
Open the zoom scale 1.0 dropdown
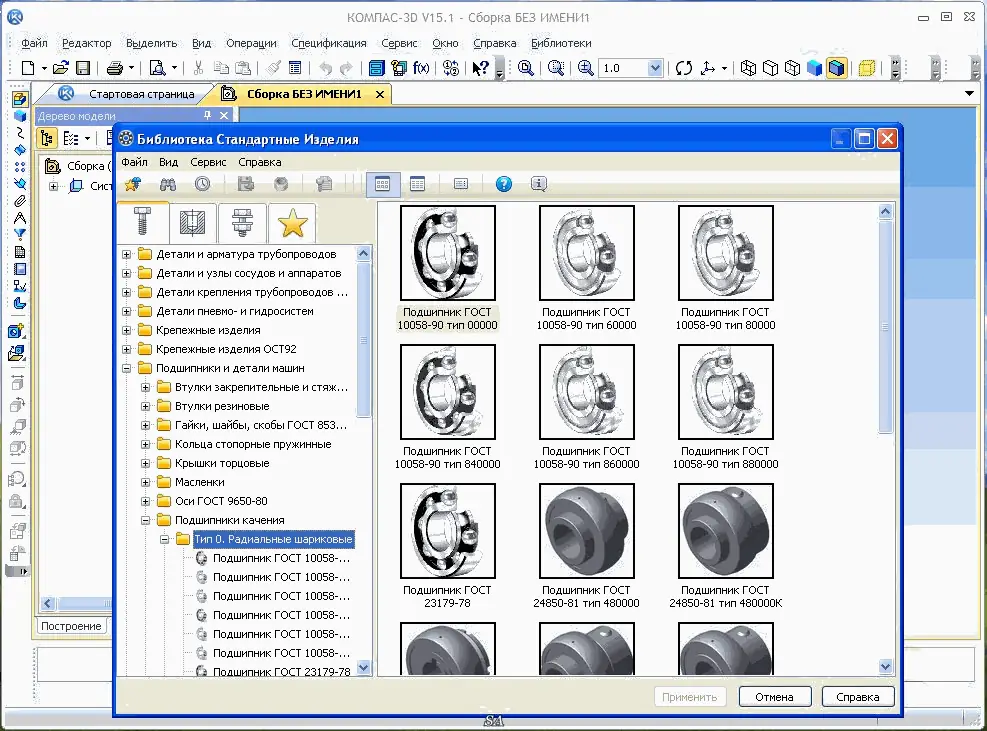pos(655,68)
